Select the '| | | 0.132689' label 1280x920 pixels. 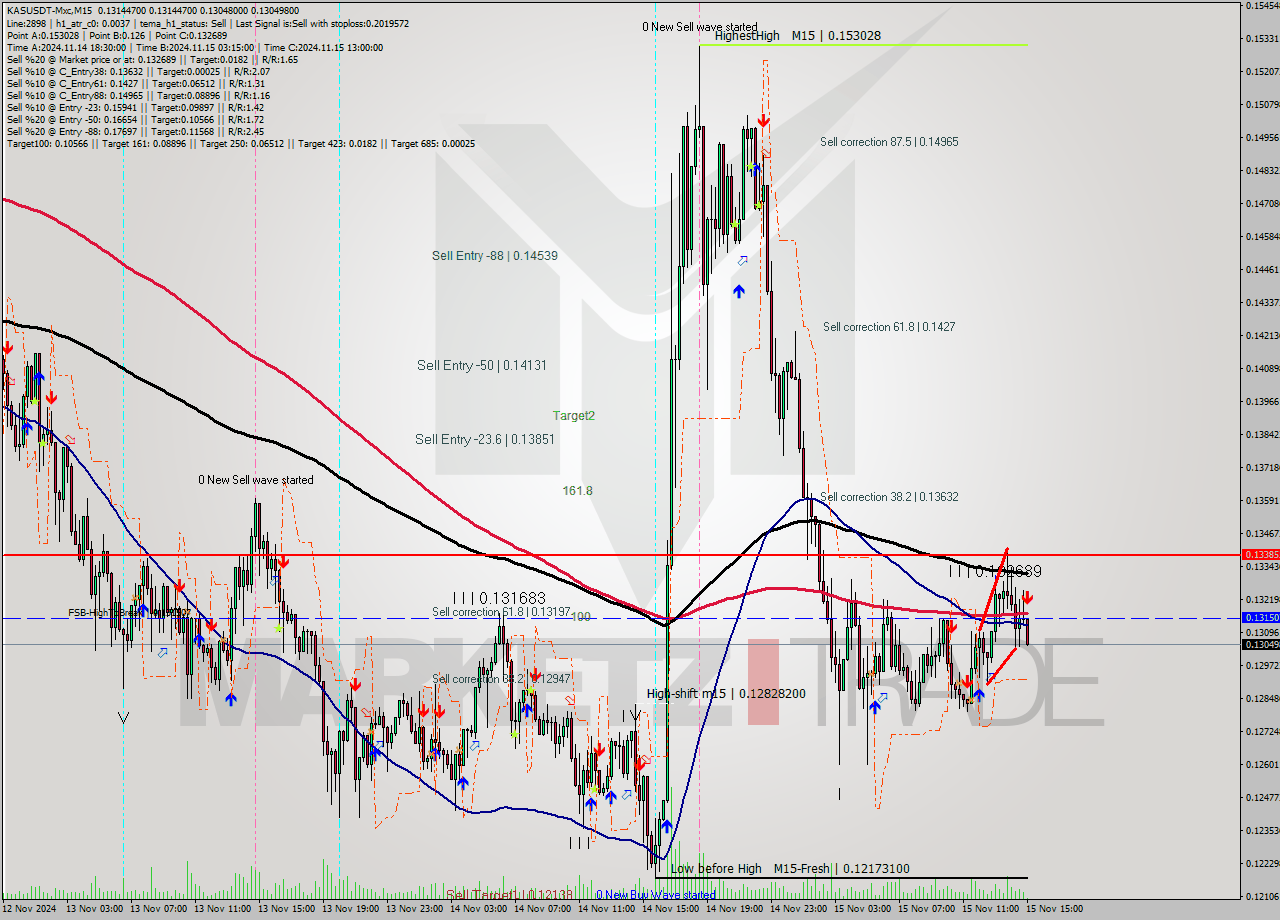click(x=996, y=572)
